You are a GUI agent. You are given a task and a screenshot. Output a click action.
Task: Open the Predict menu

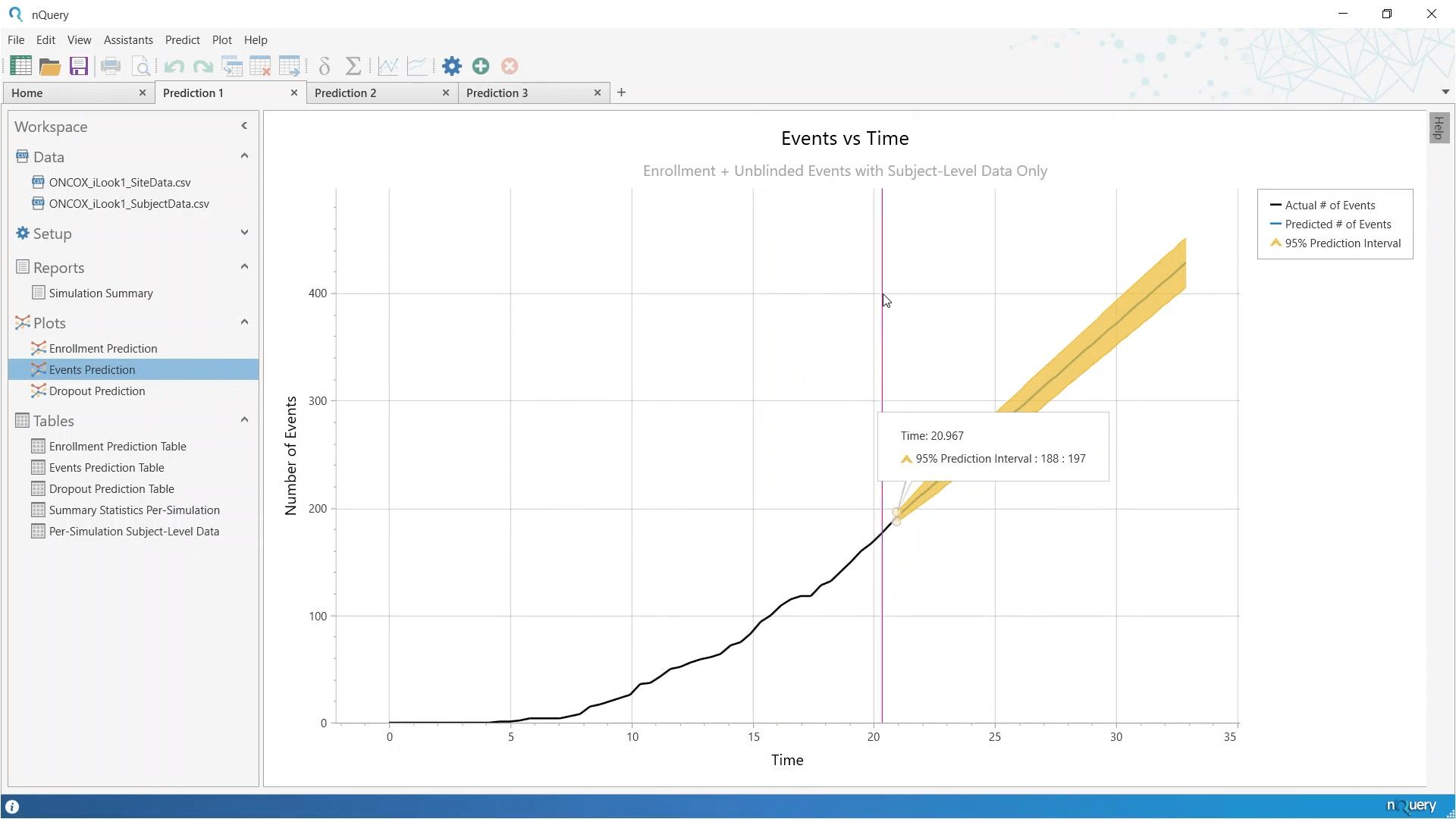(182, 40)
